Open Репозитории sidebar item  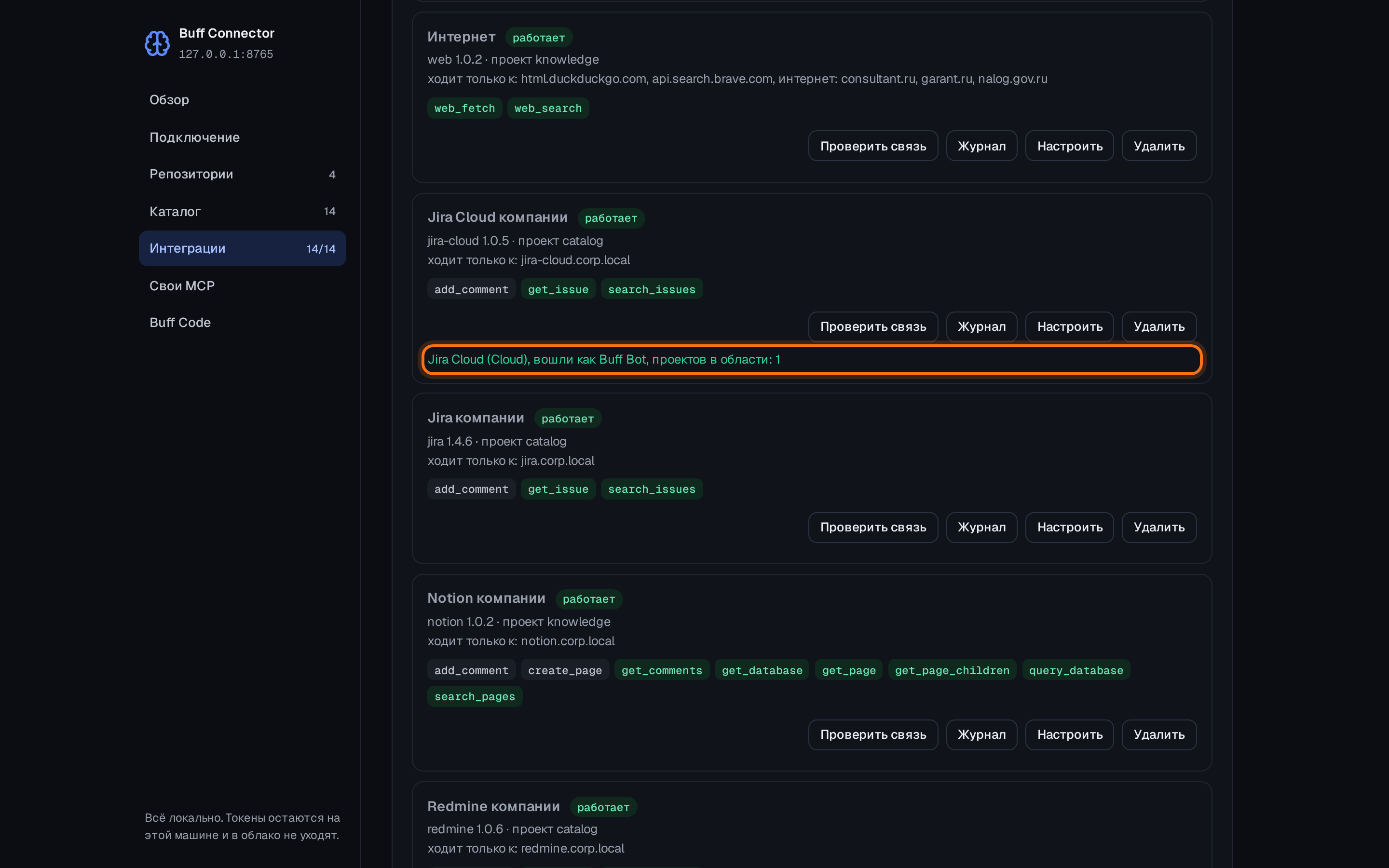click(x=242, y=174)
